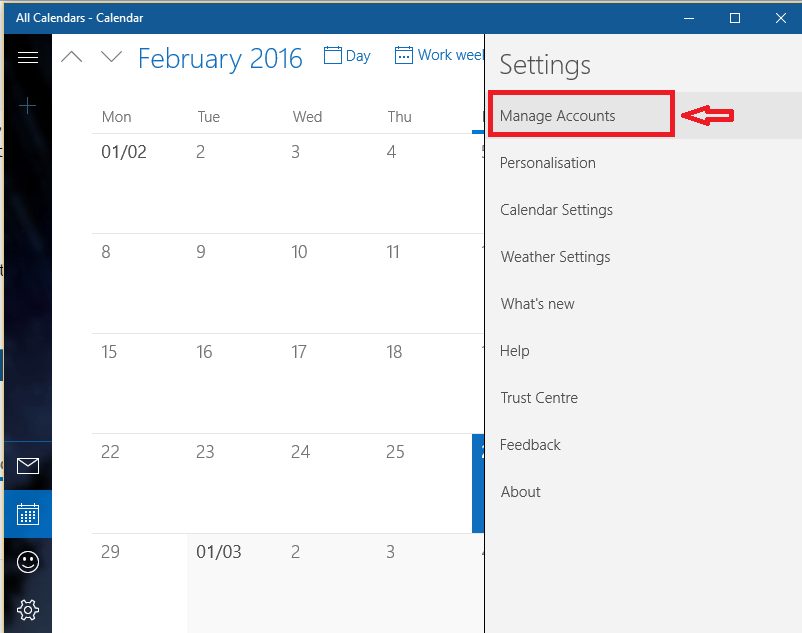Open Trust Centre
Screen dimensions: 802x633
point(539,398)
